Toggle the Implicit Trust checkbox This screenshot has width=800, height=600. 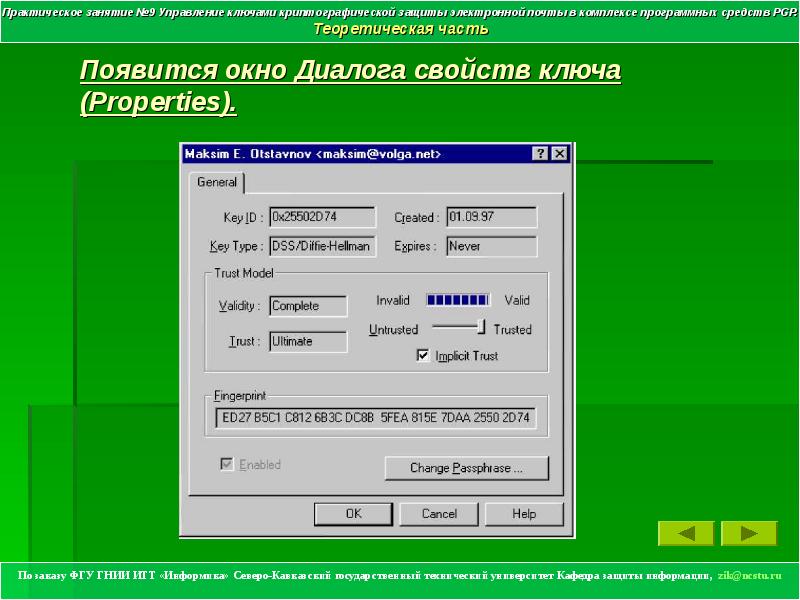[423, 355]
